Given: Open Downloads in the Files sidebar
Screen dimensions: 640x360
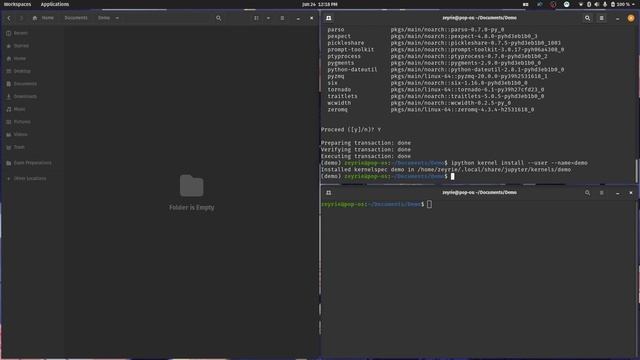Looking at the screenshot, I should (32, 96).
